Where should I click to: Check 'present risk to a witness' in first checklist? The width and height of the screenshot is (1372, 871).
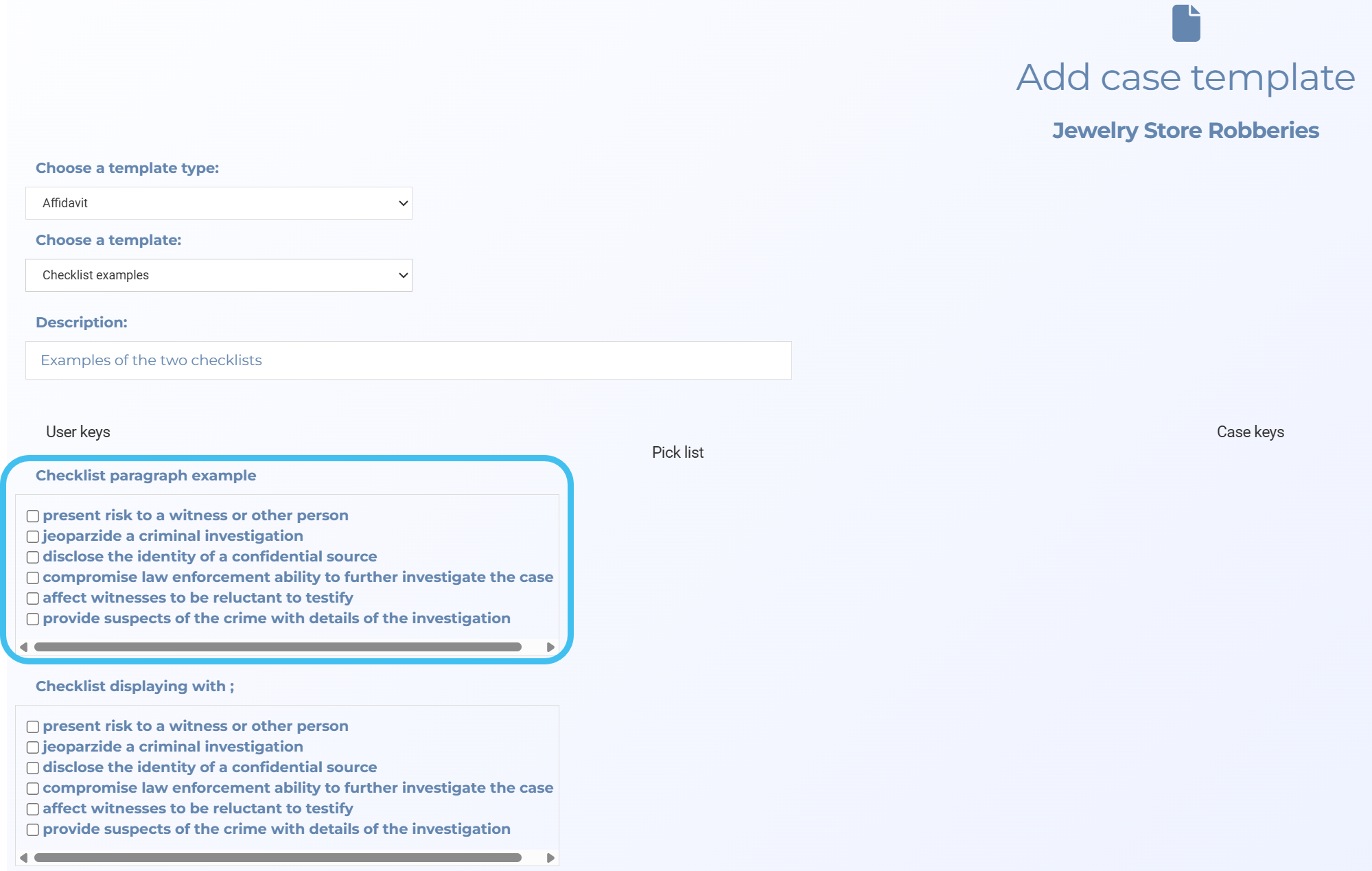tap(33, 516)
